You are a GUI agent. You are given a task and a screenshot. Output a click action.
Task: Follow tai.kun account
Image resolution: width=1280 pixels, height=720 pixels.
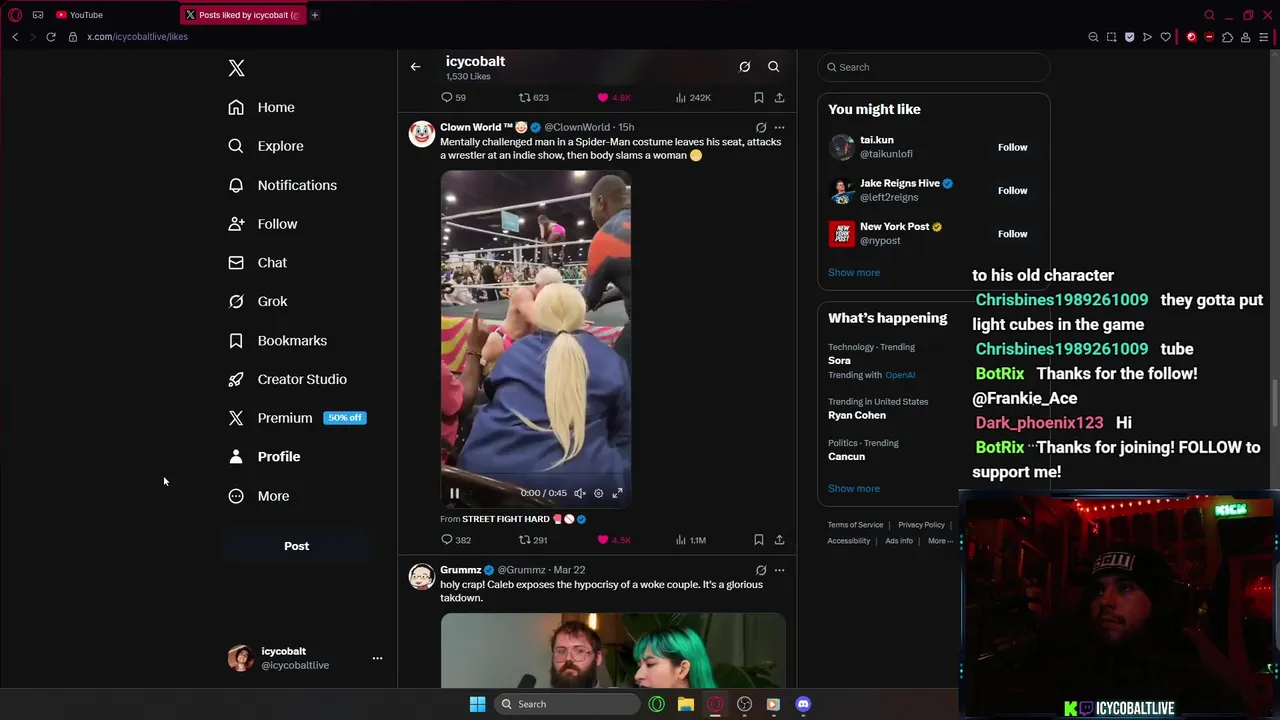(x=1012, y=147)
